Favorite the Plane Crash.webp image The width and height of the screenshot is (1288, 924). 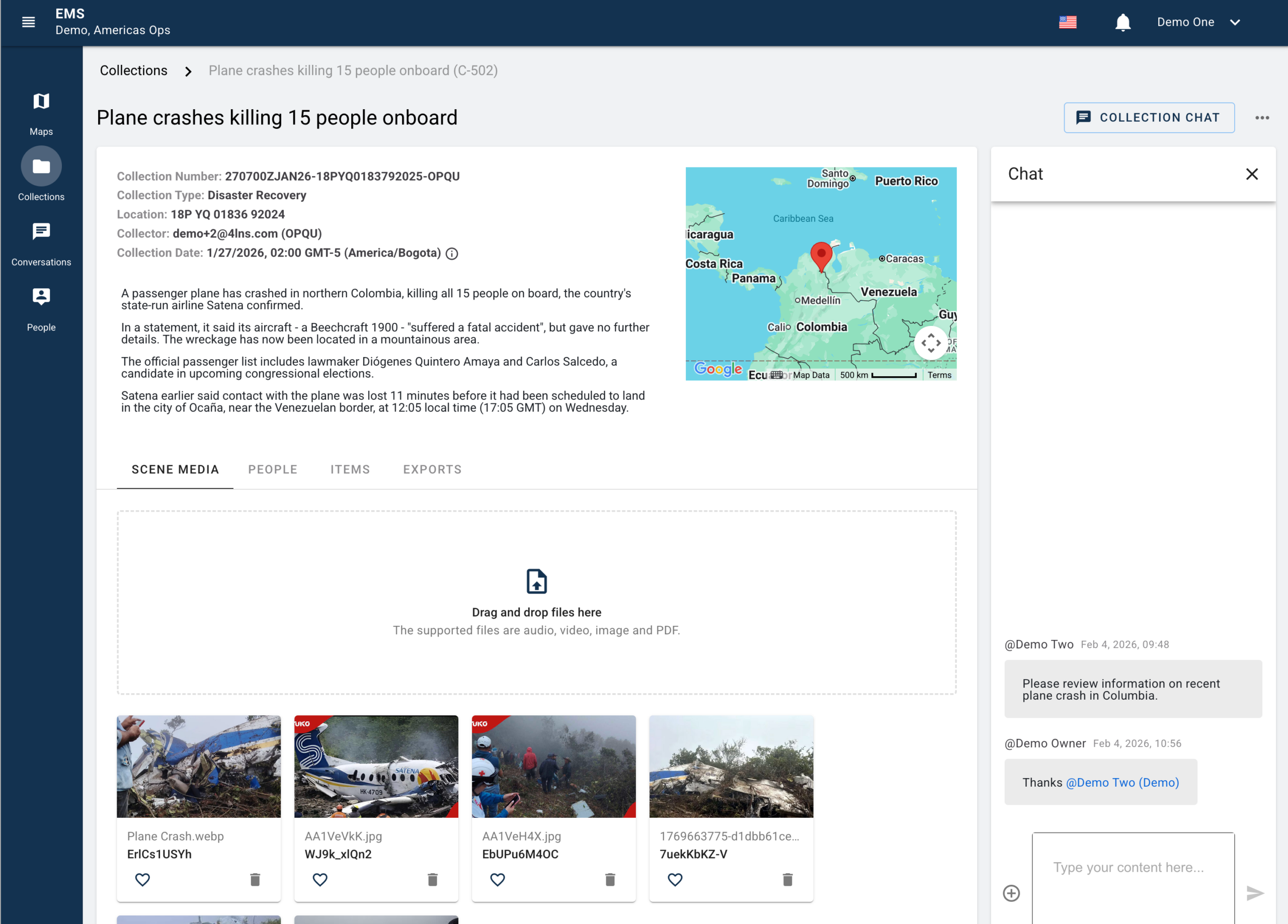pos(142,879)
